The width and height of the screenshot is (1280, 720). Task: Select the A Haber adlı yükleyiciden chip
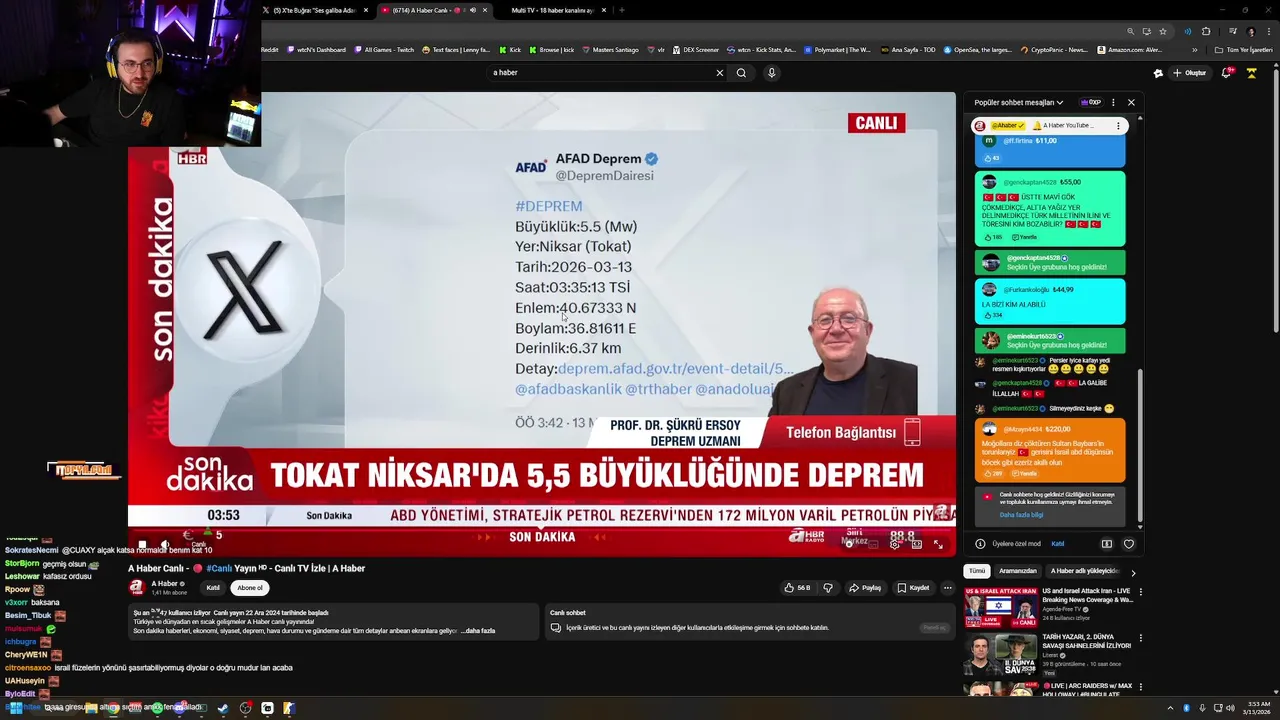point(1084,571)
